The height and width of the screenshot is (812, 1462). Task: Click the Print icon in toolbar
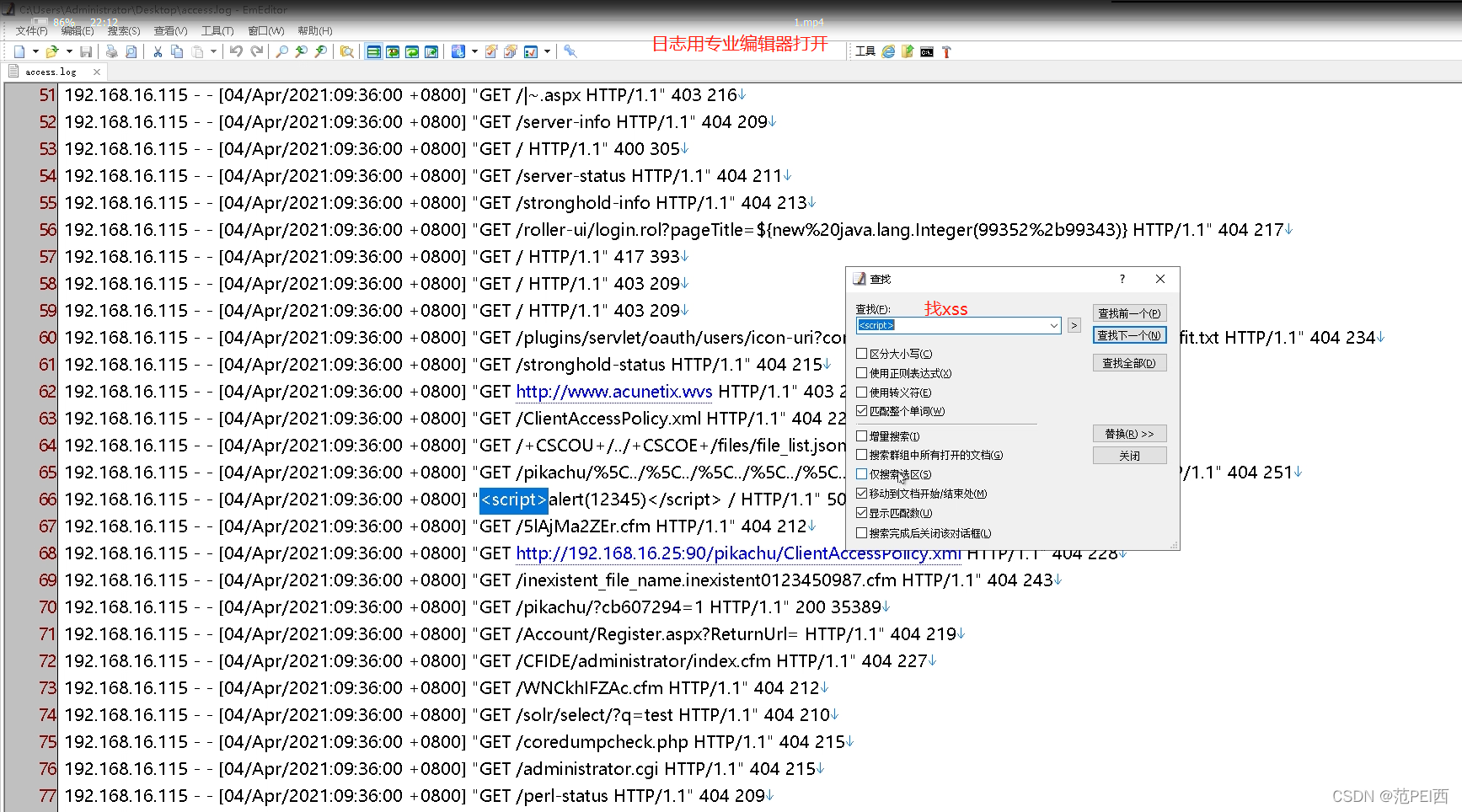click(x=111, y=51)
